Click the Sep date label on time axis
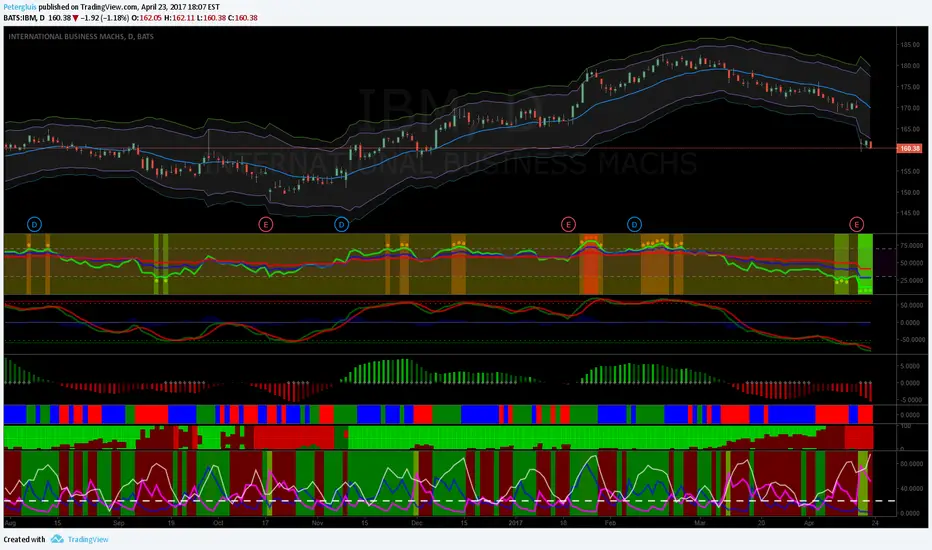This screenshot has height=550, width=932. [118, 523]
